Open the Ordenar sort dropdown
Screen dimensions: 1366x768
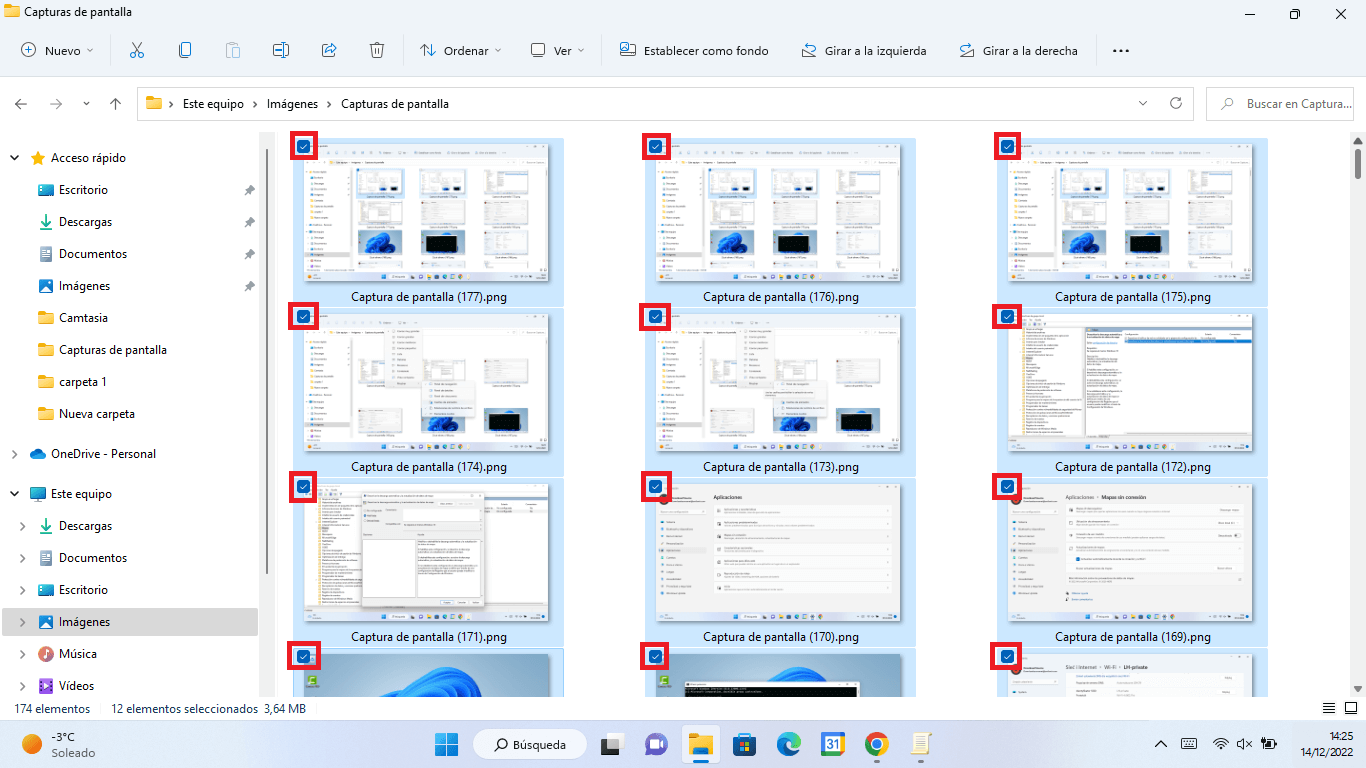click(x=460, y=50)
